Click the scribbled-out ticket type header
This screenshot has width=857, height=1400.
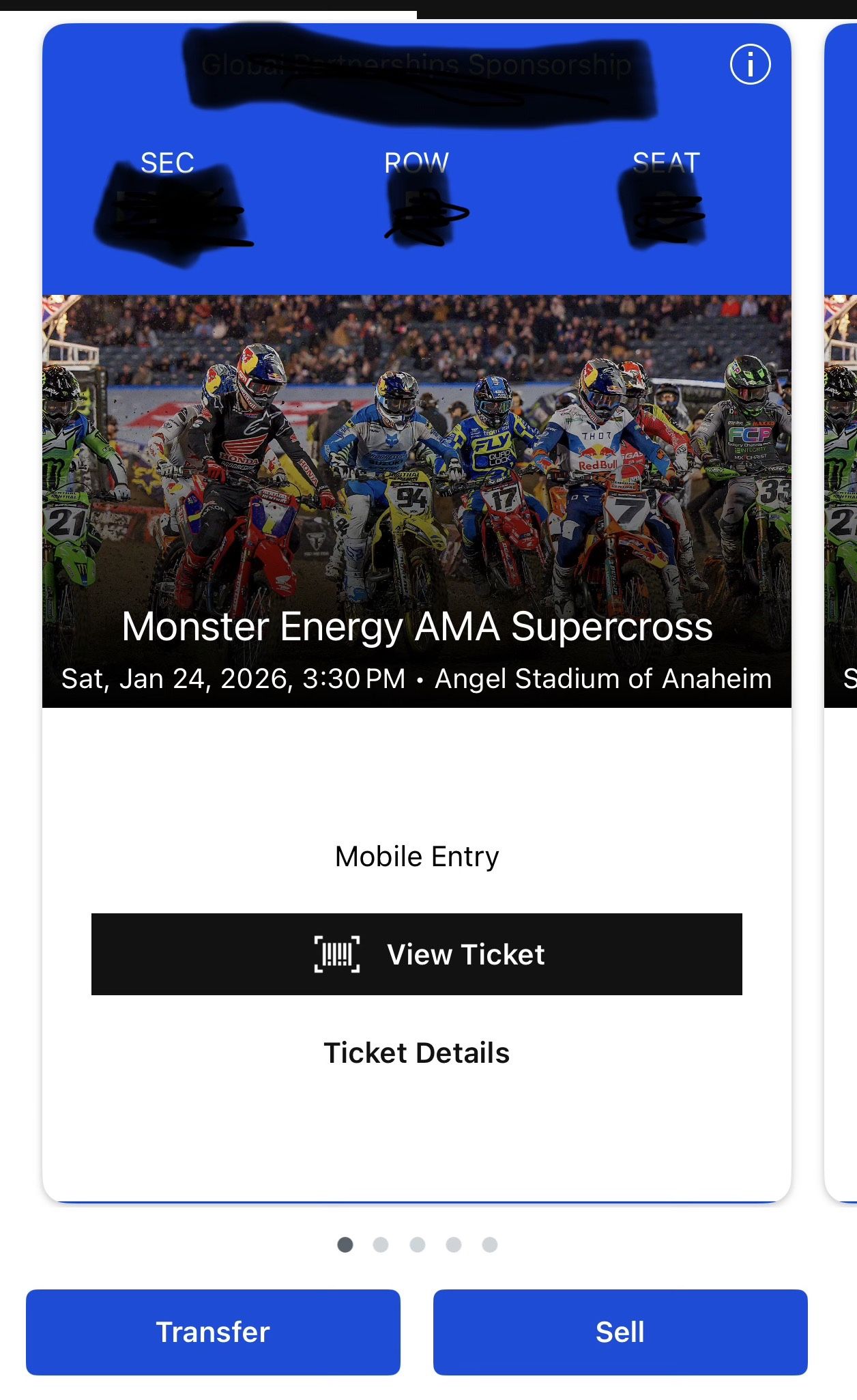[416, 67]
